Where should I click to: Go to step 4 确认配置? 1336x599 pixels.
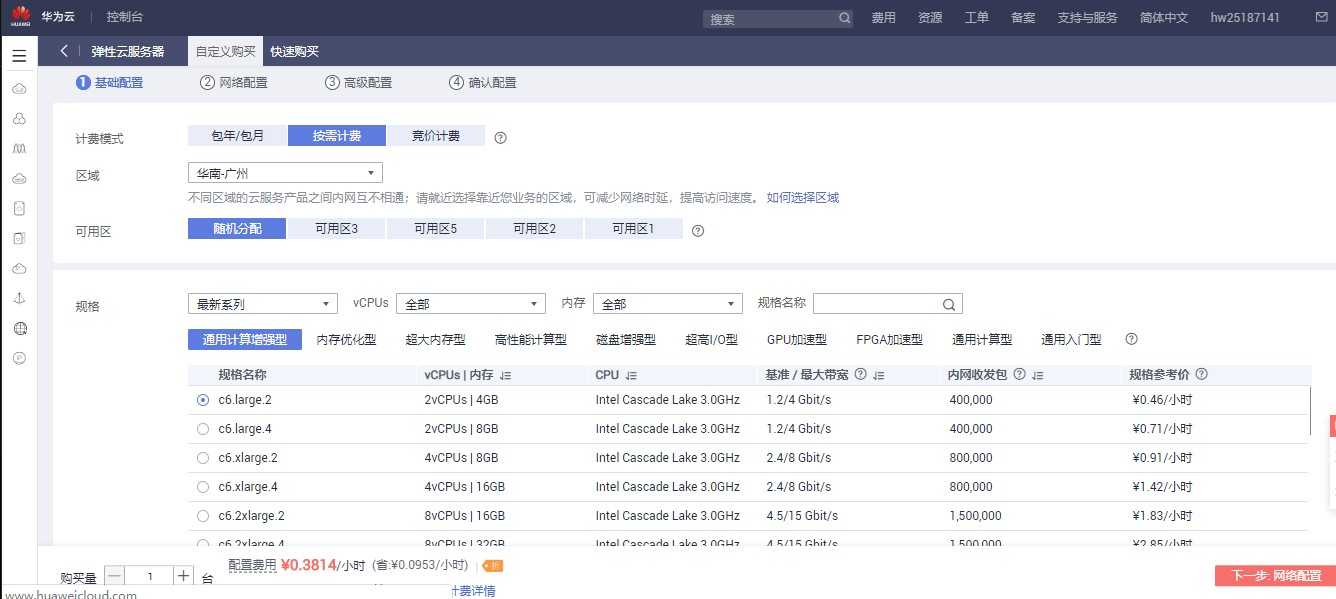(483, 83)
